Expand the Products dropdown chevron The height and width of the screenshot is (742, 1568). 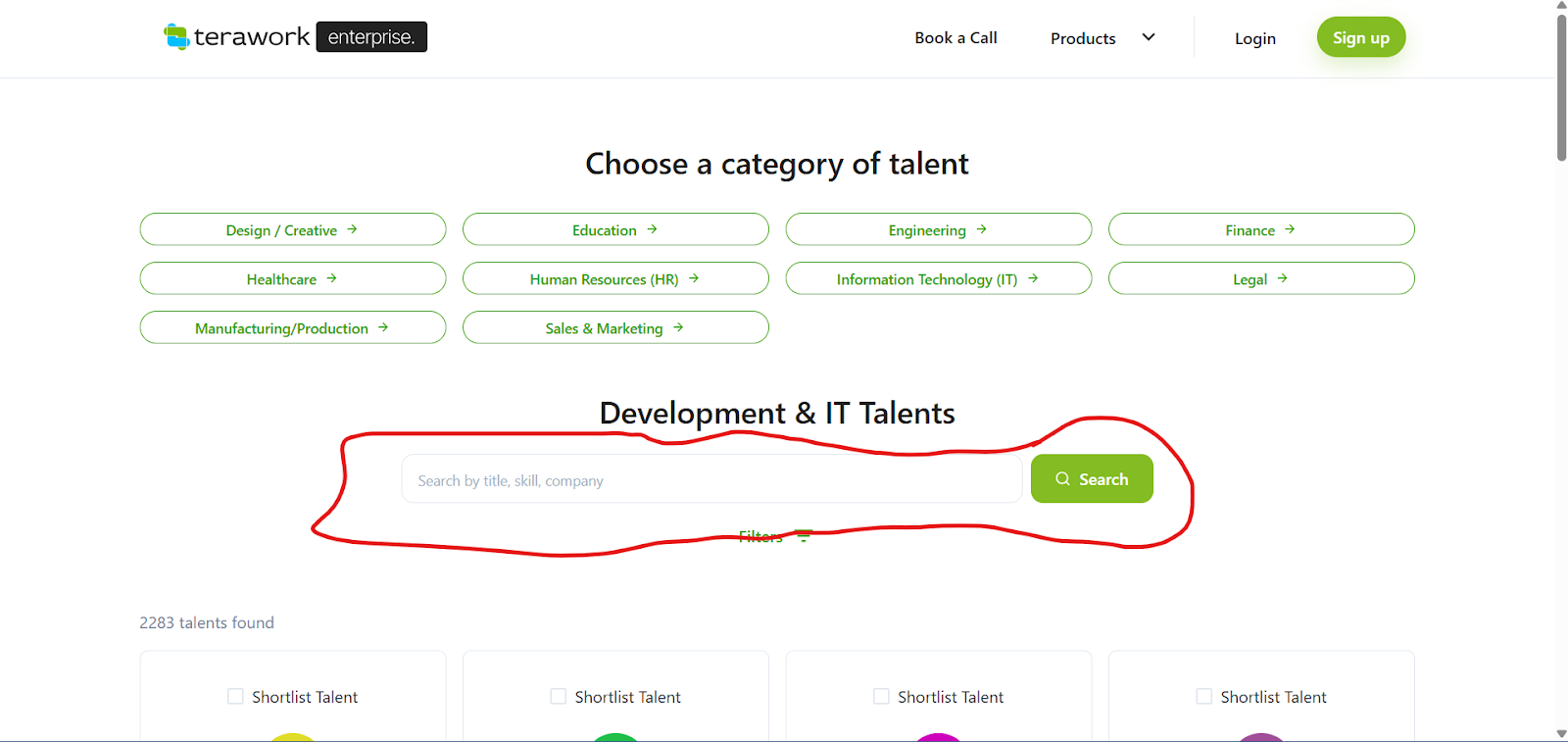click(x=1149, y=37)
